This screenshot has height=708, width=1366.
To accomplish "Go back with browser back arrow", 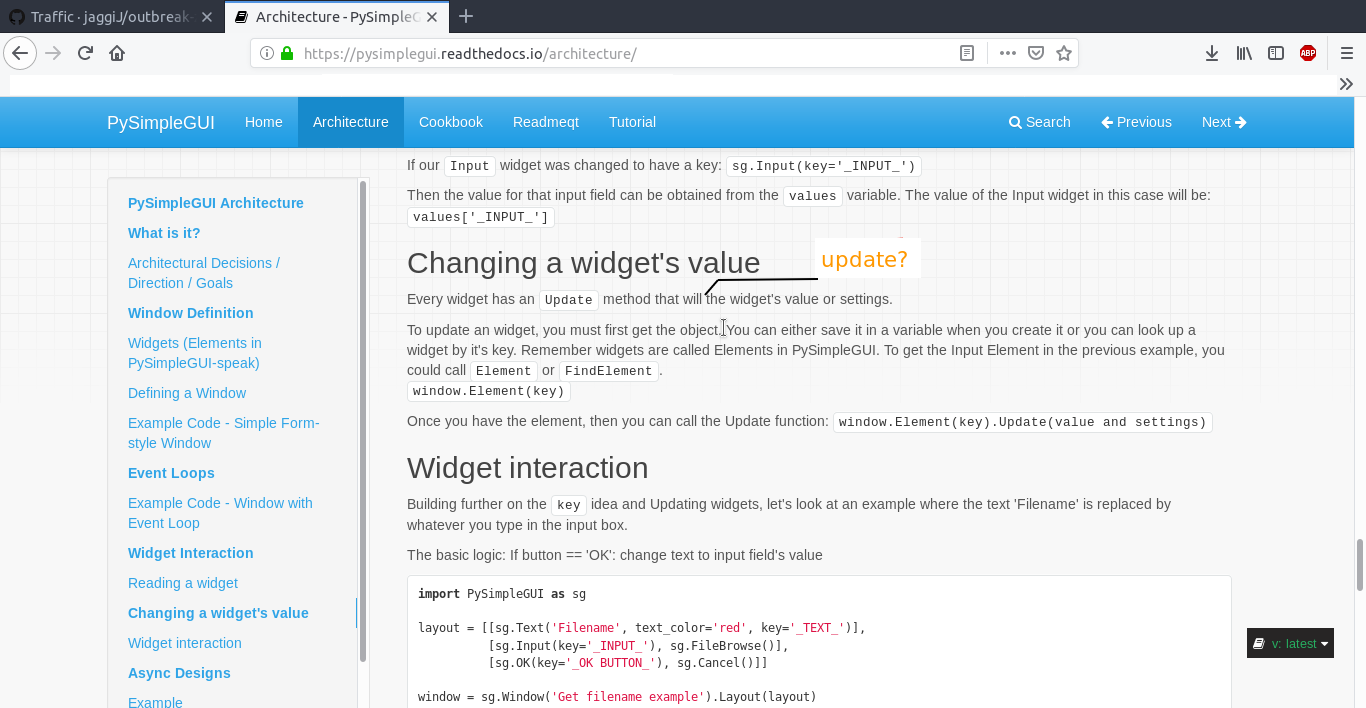I will [20, 54].
